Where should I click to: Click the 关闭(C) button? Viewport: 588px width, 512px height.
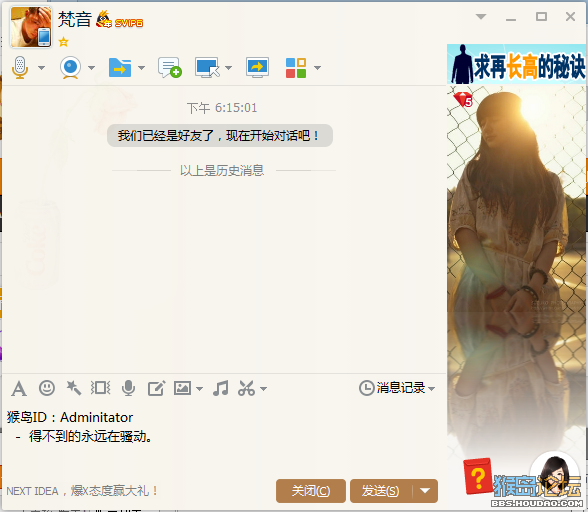[310, 491]
